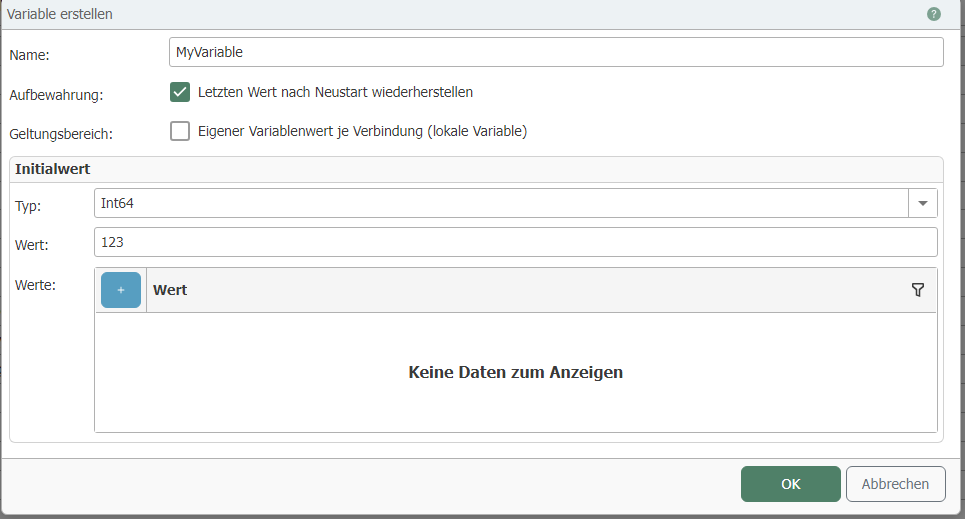Viewport: 965px width, 519px height.
Task: Click the Geltungsbereich label
Action: (x=61, y=134)
